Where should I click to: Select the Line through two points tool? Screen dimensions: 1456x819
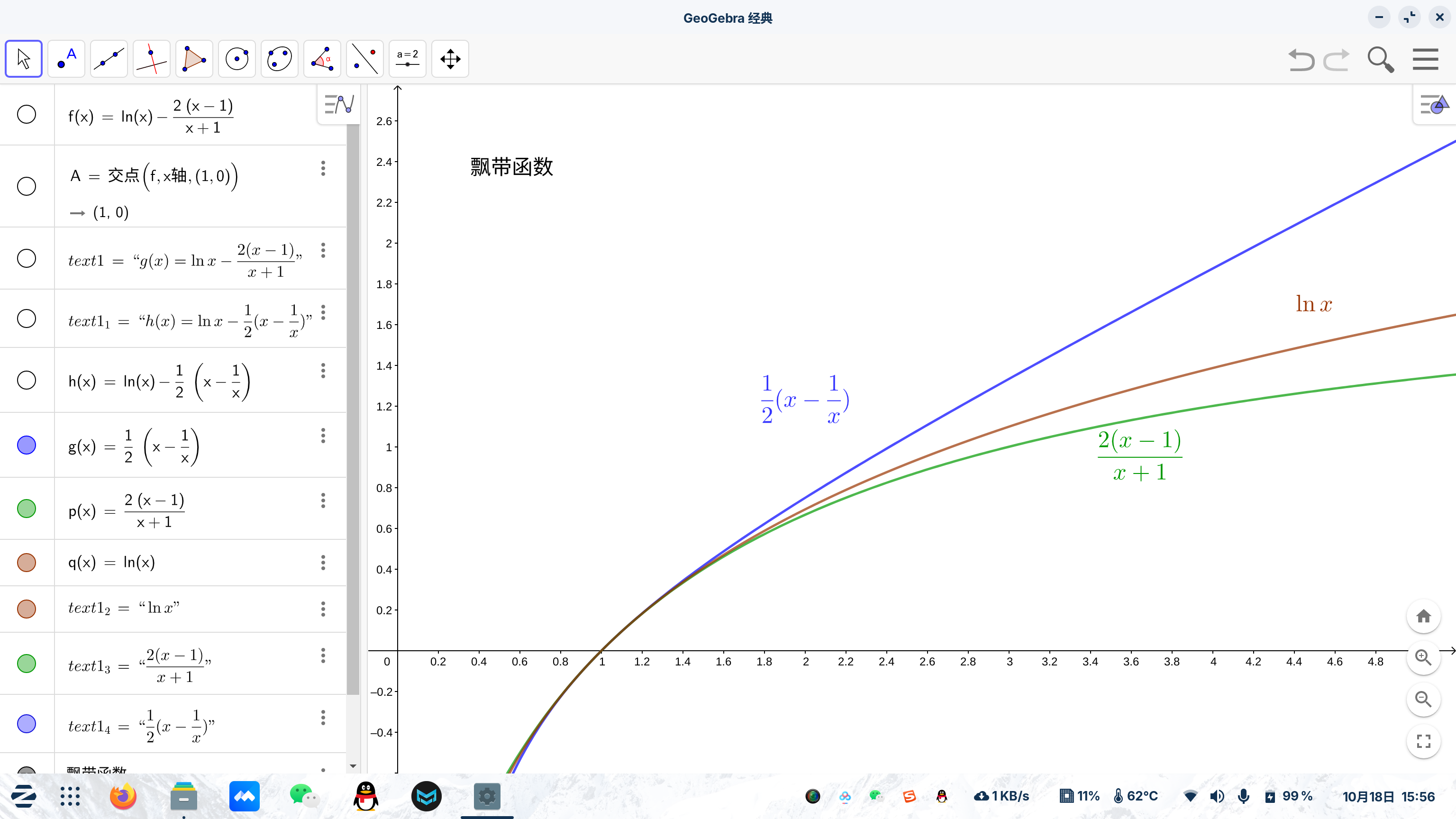click(x=109, y=59)
